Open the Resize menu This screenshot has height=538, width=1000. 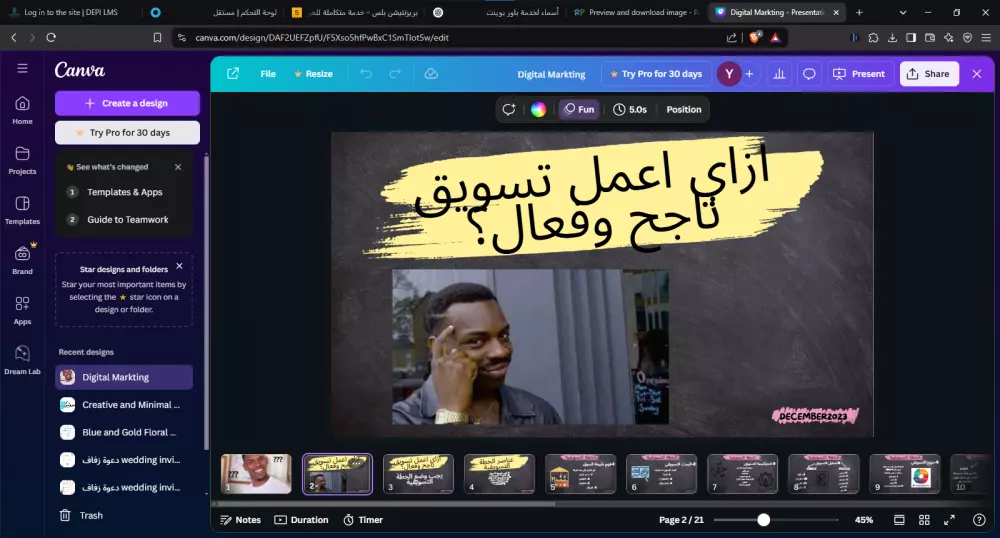click(313, 74)
